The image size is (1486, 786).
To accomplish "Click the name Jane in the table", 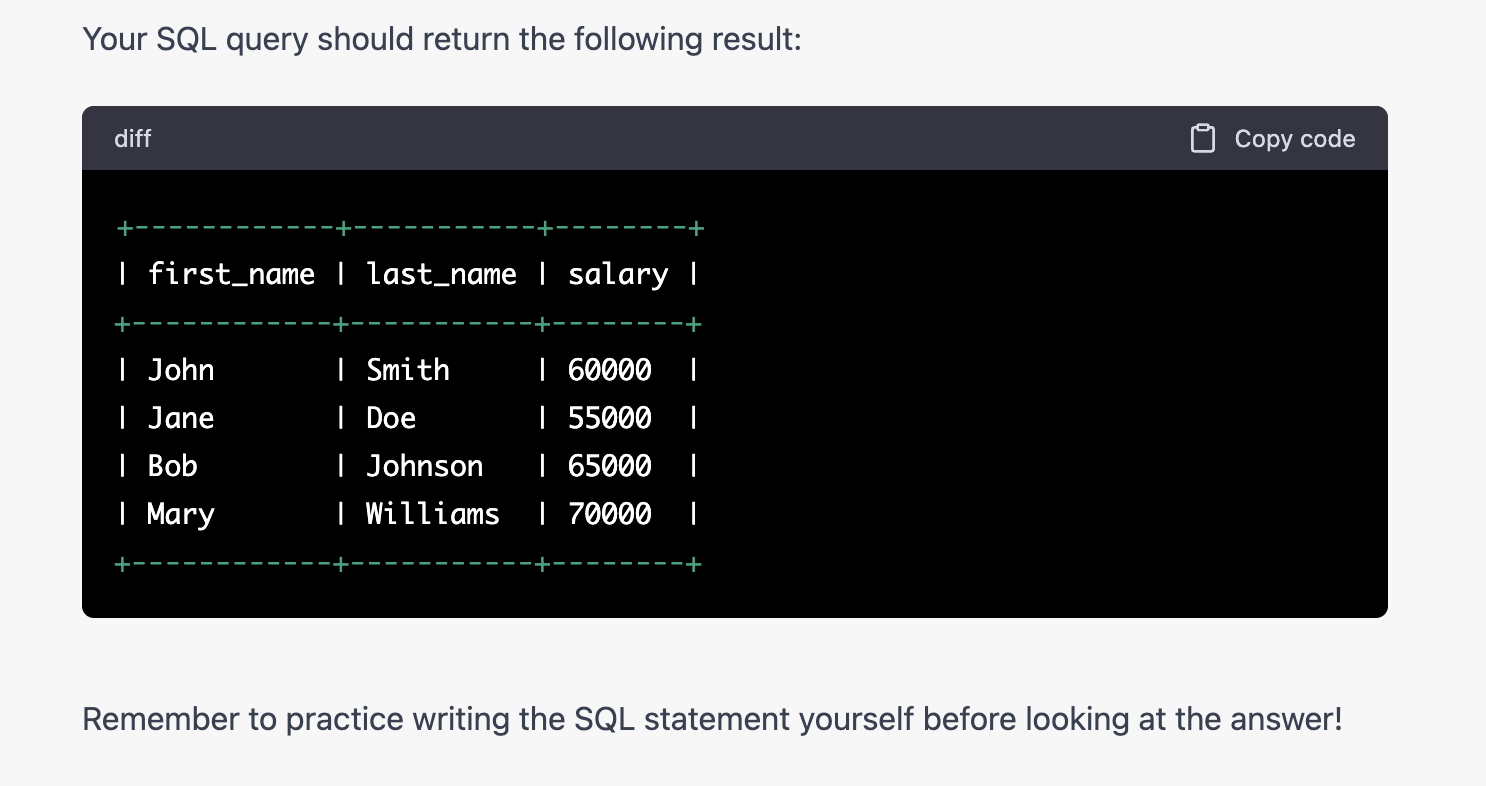I will point(181,418).
